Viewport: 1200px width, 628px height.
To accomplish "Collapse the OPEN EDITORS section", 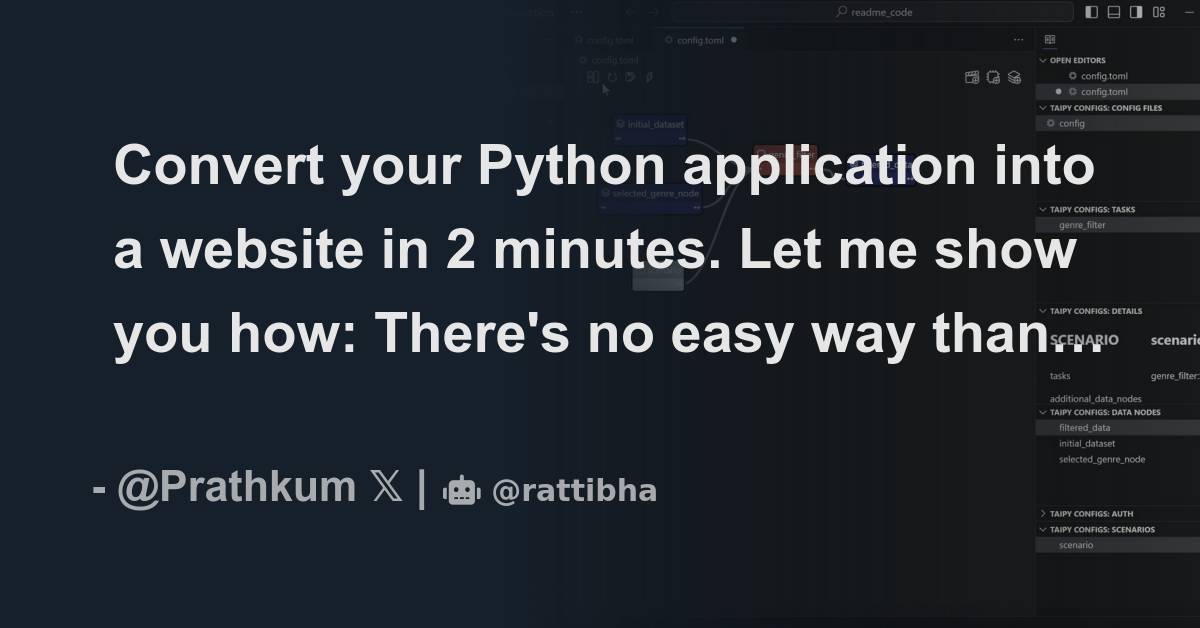I will pyautogui.click(x=1043, y=60).
